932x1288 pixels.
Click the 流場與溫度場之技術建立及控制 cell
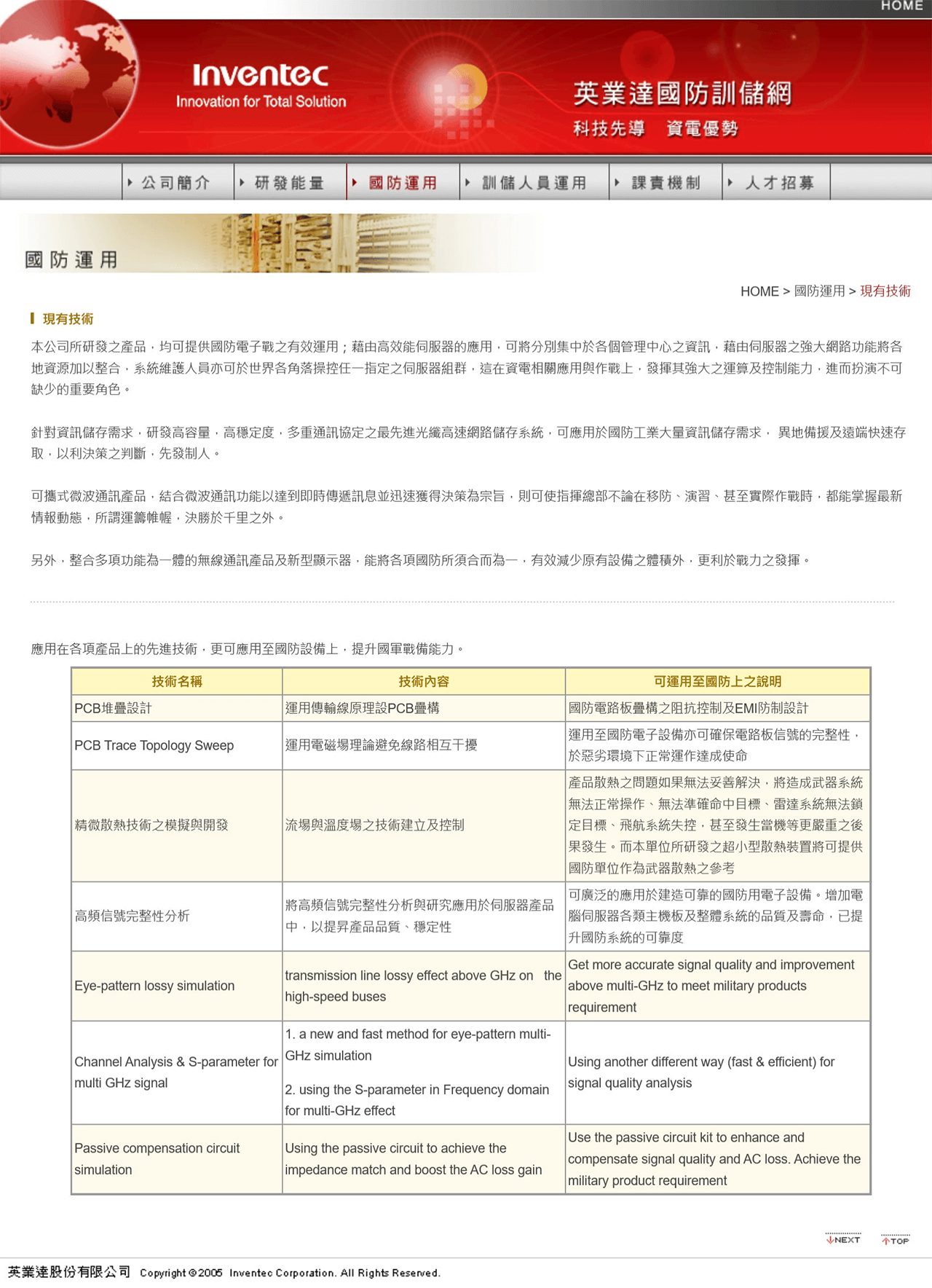[x=424, y=825]
